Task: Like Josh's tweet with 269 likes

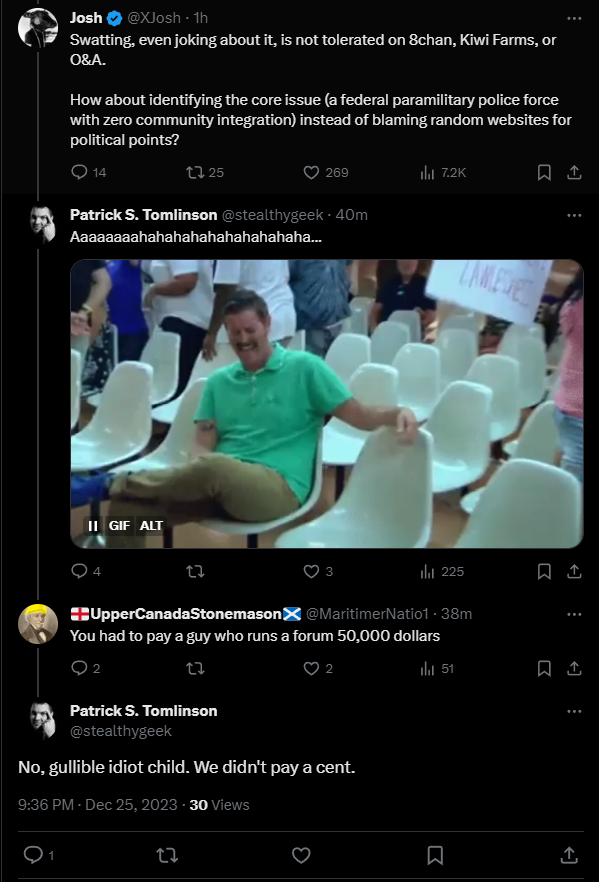Action: pos(311,172)
